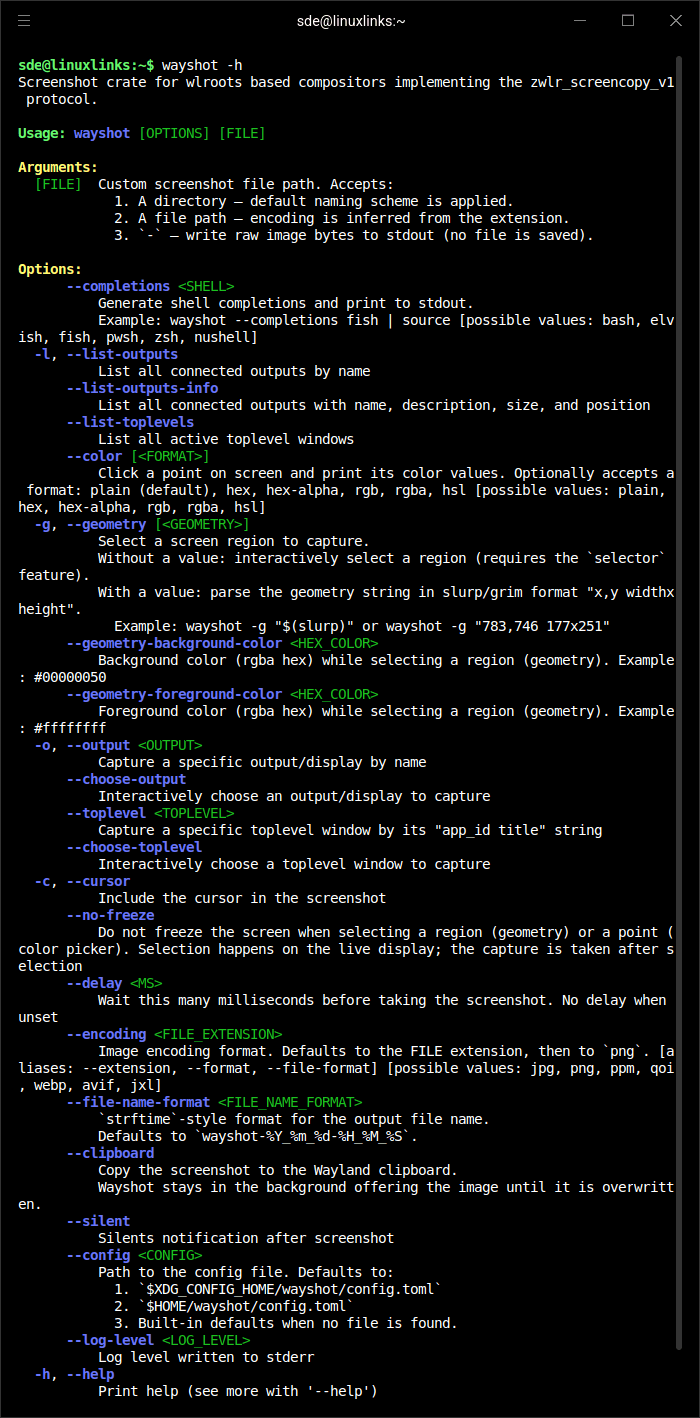Image resolution: width=700 pixels, height=1418 pixels.
Task: Click the --list-outputs option
Action: pos(122,354)
